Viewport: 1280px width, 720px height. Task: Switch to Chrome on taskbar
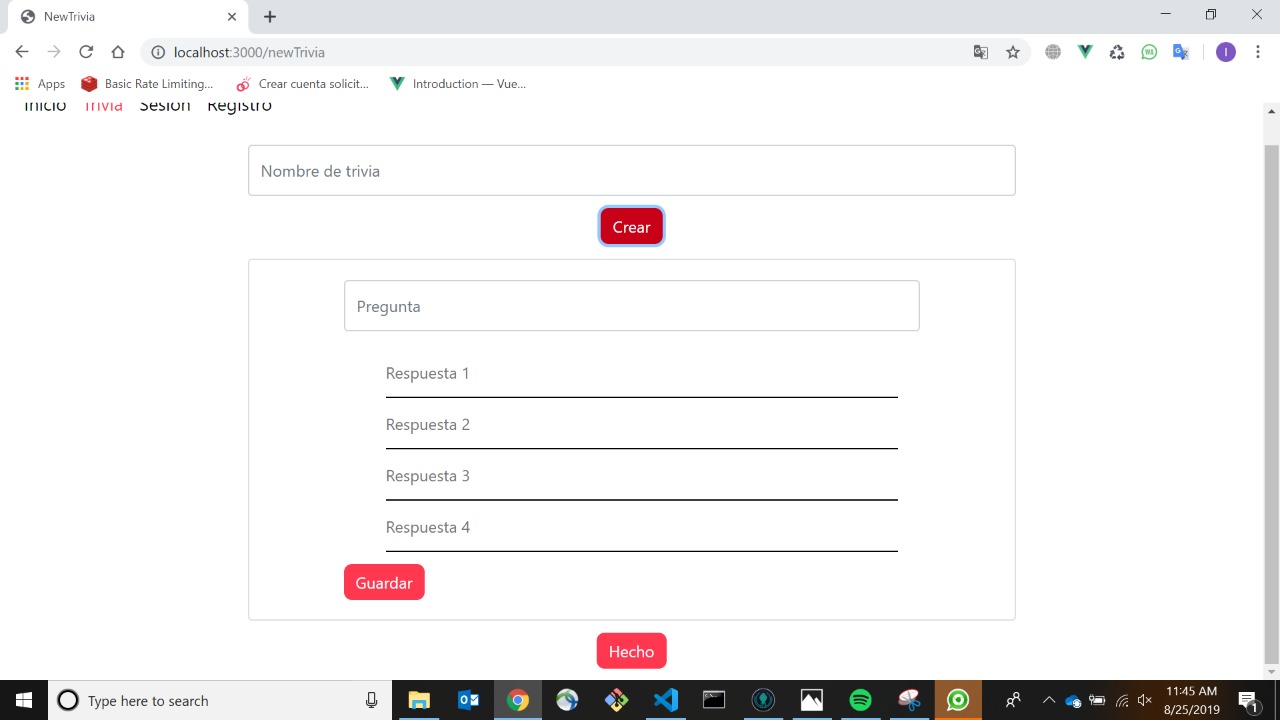point(517,700)
